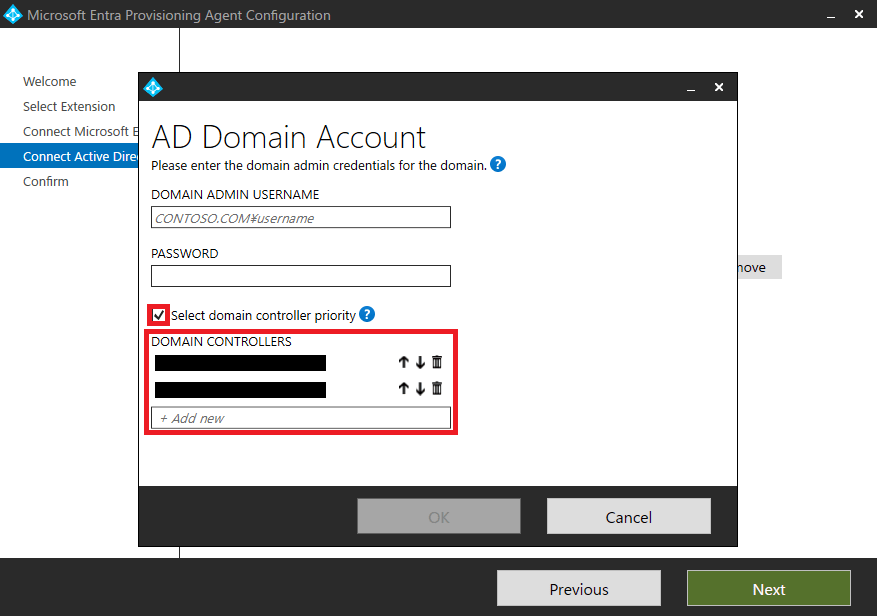Open help for domain controller priority

pyautogui.click(x=367, y=314)
